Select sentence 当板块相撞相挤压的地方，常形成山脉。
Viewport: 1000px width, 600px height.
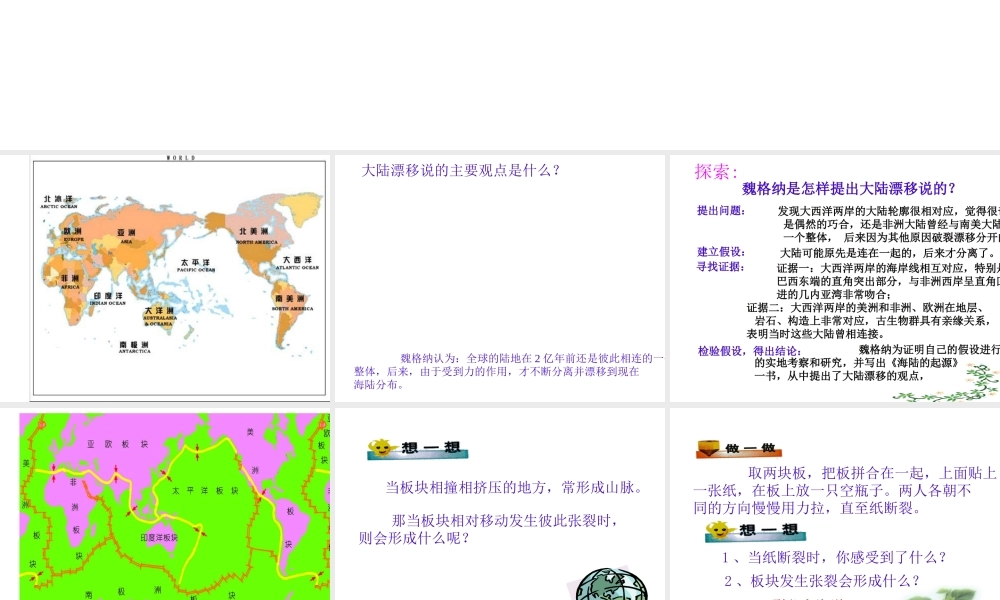(517, 488)
